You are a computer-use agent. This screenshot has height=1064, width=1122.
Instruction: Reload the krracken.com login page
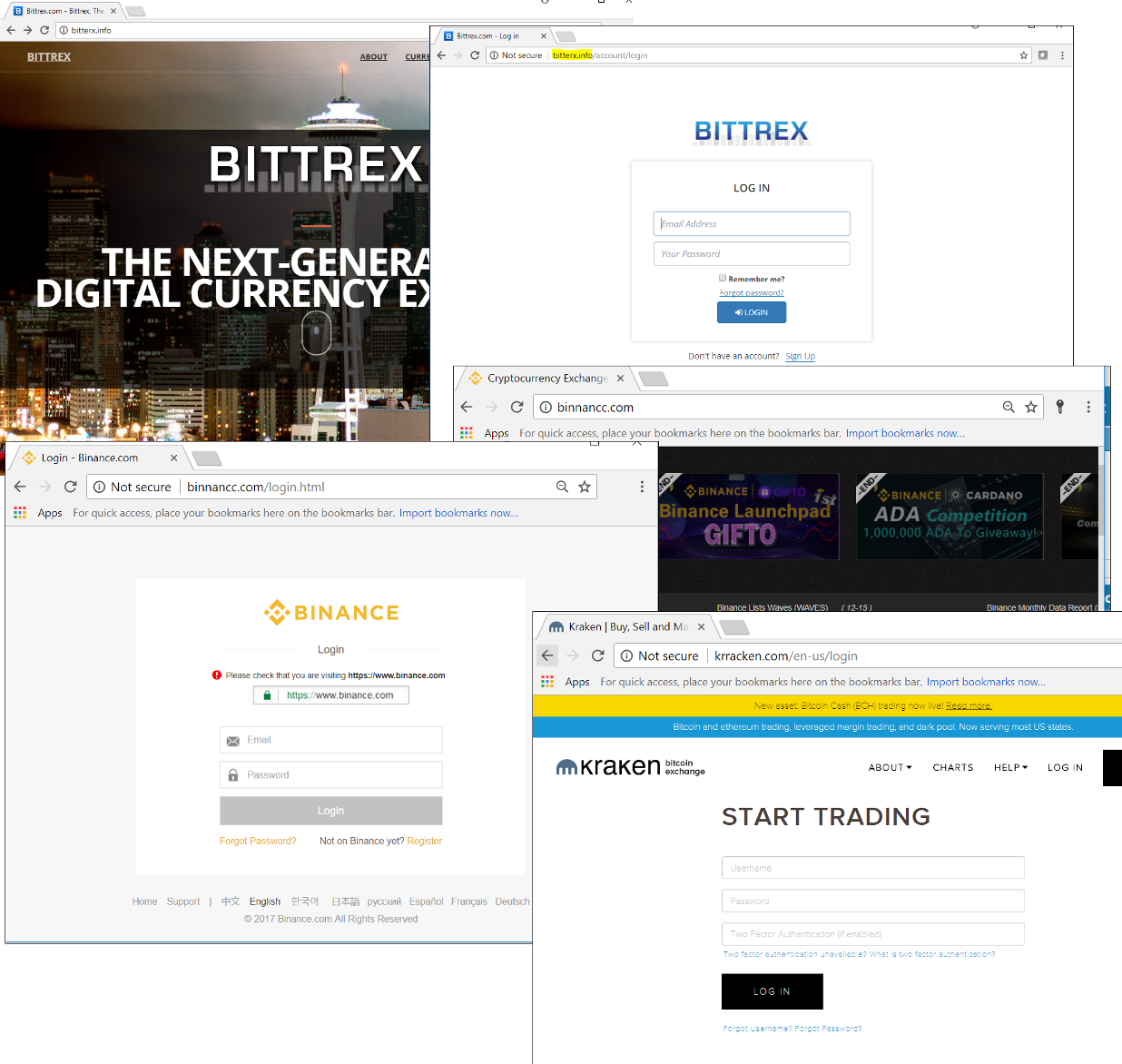coord(597,655)
